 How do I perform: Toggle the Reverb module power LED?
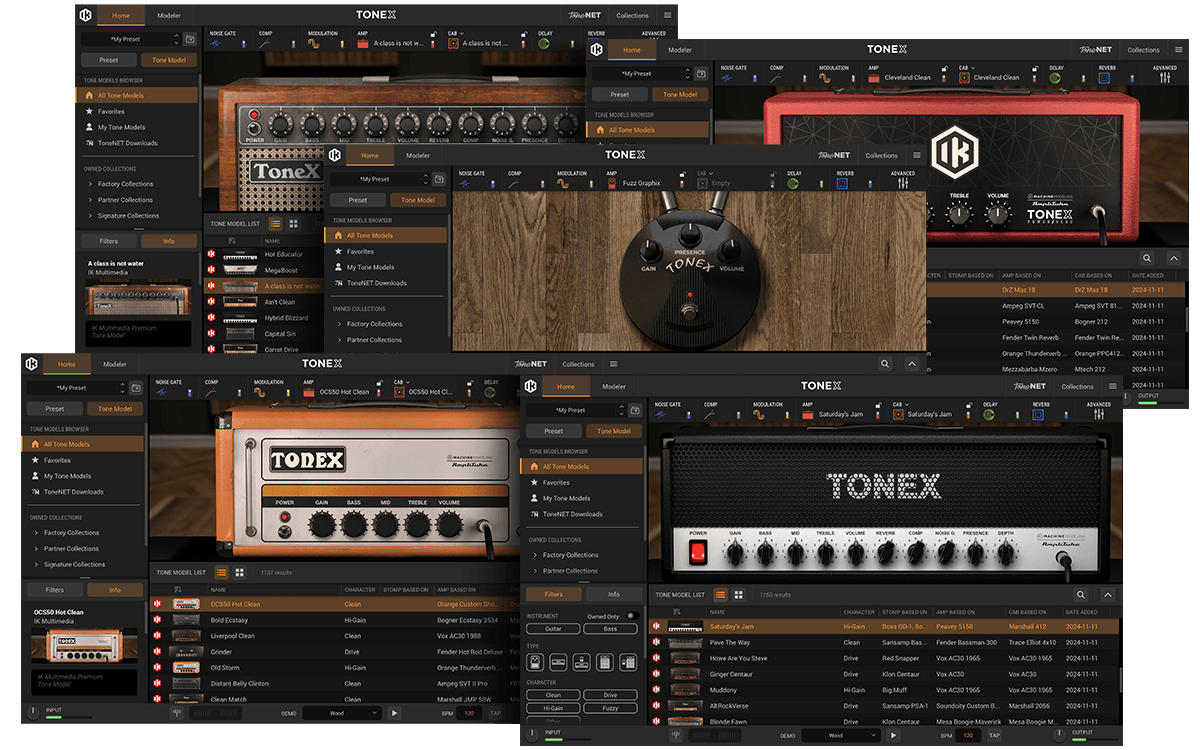[x=1066, y=413]
